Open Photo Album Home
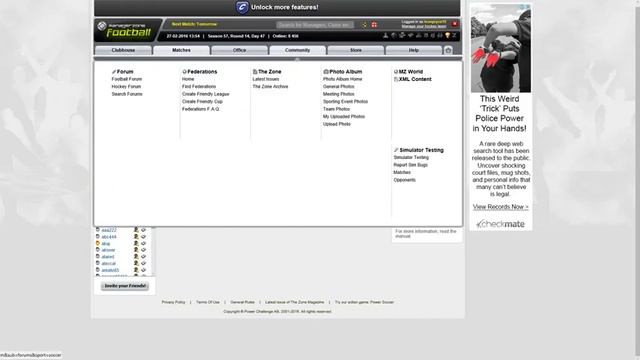The width and height of the screenshot is (640, 360). 342,79
